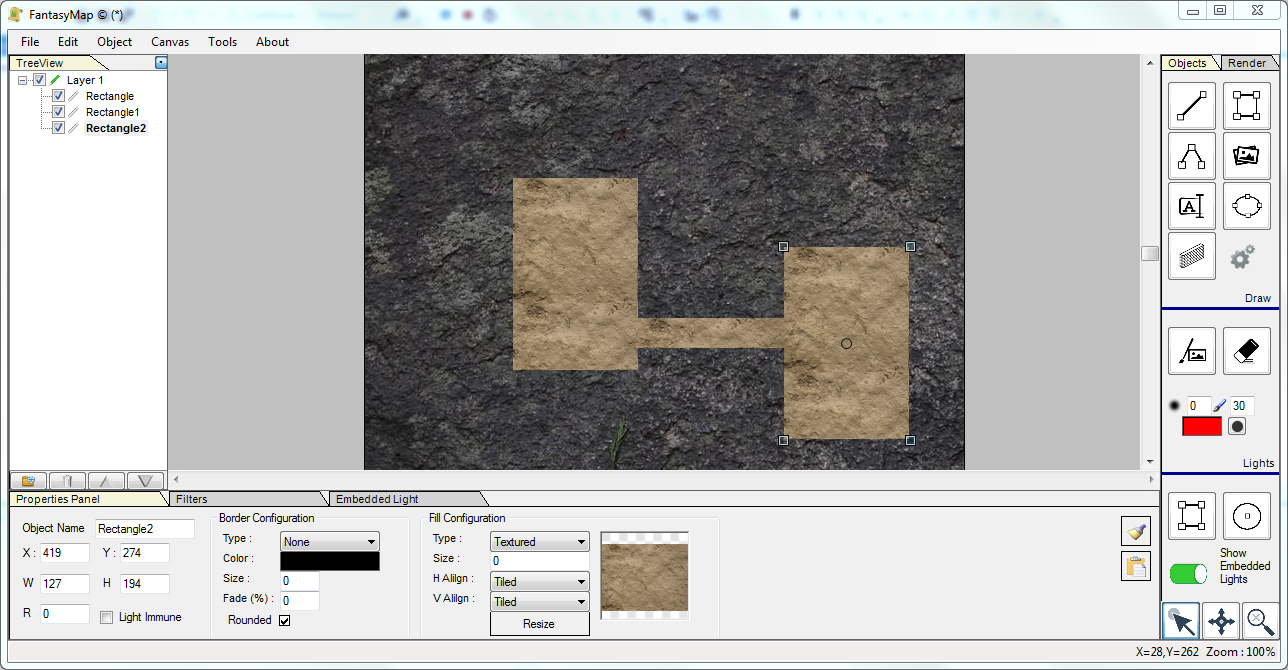1288x670 pixels.
Task: Toggle the Rounded border checkbox
Action: point(285,621)
